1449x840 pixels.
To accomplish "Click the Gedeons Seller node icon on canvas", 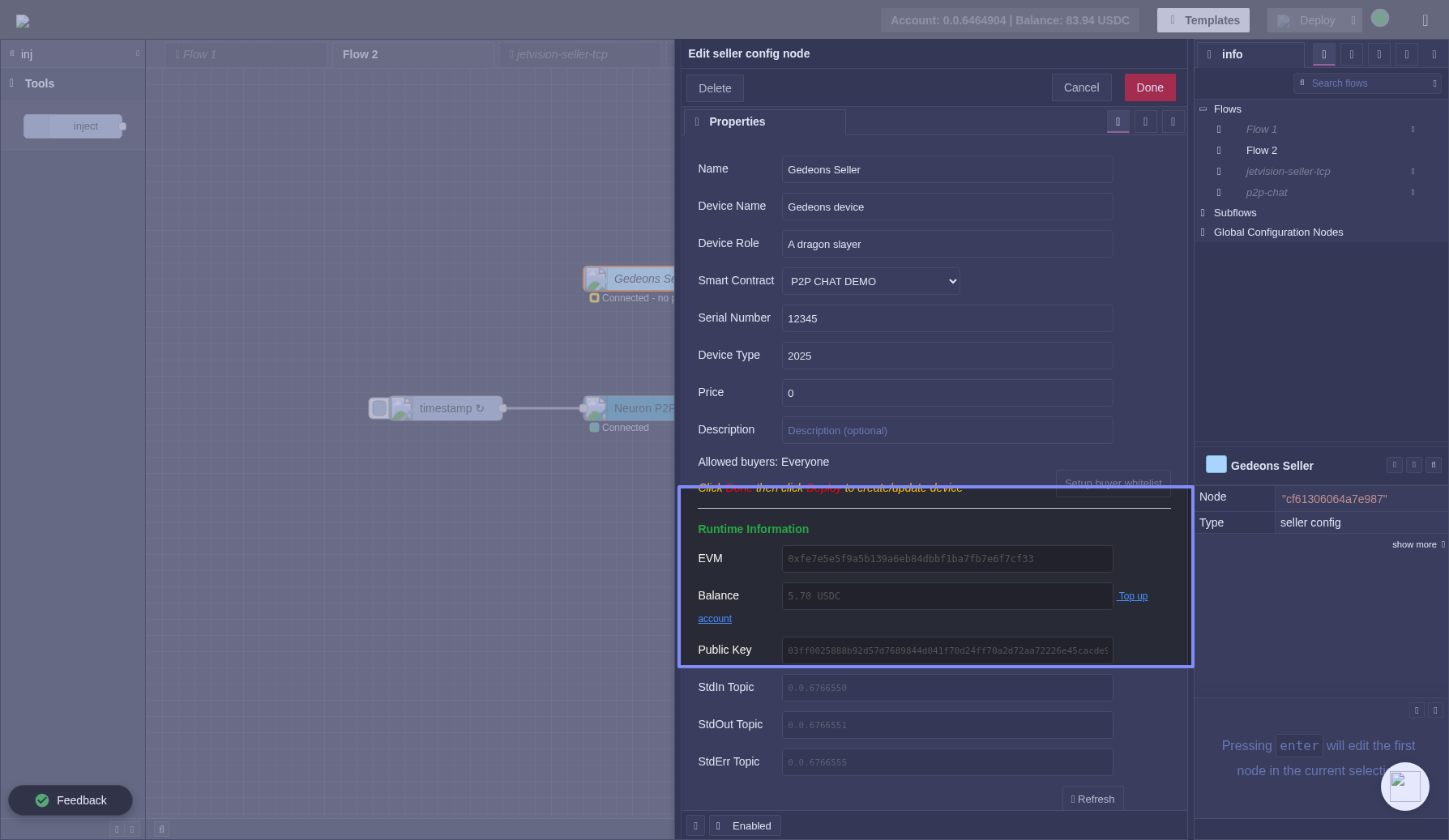I will coord(596,279).
